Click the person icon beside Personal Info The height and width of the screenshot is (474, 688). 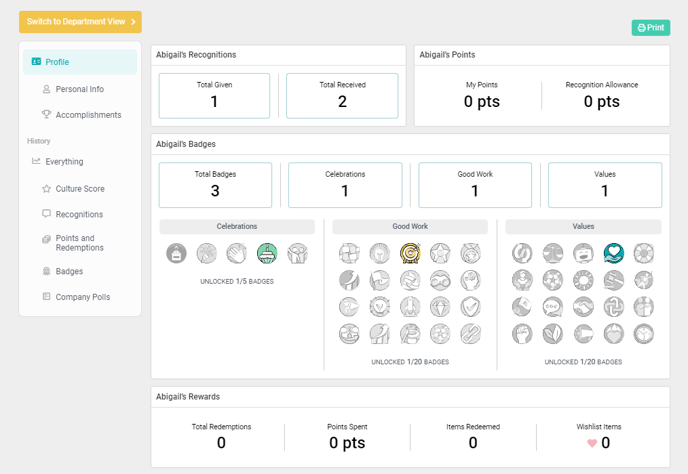[46, 89]
